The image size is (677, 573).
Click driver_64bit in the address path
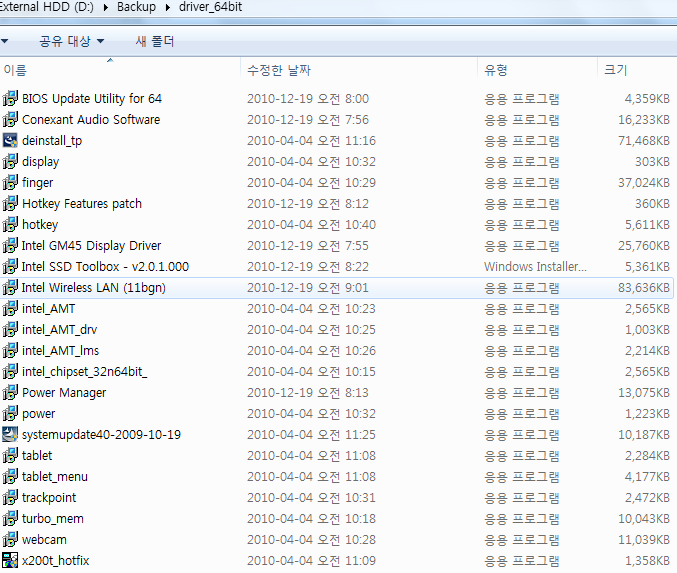coord(211,7)
